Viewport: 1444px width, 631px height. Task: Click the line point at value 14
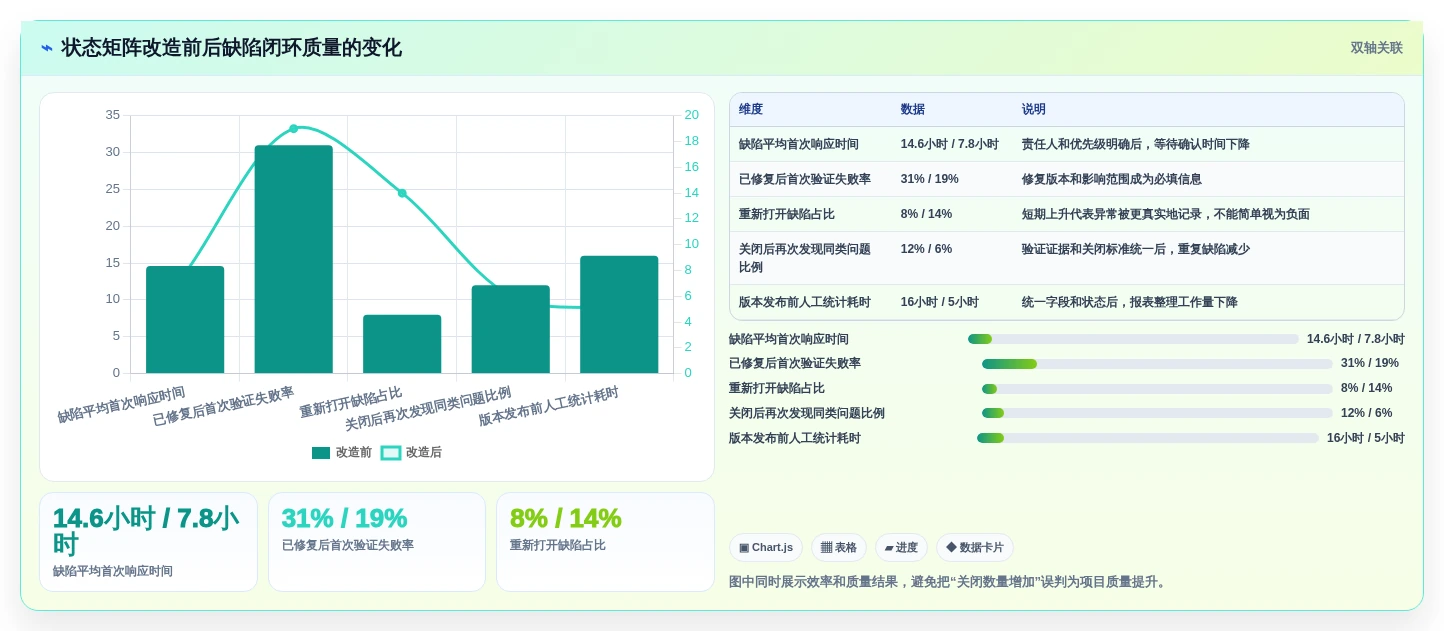402,193
